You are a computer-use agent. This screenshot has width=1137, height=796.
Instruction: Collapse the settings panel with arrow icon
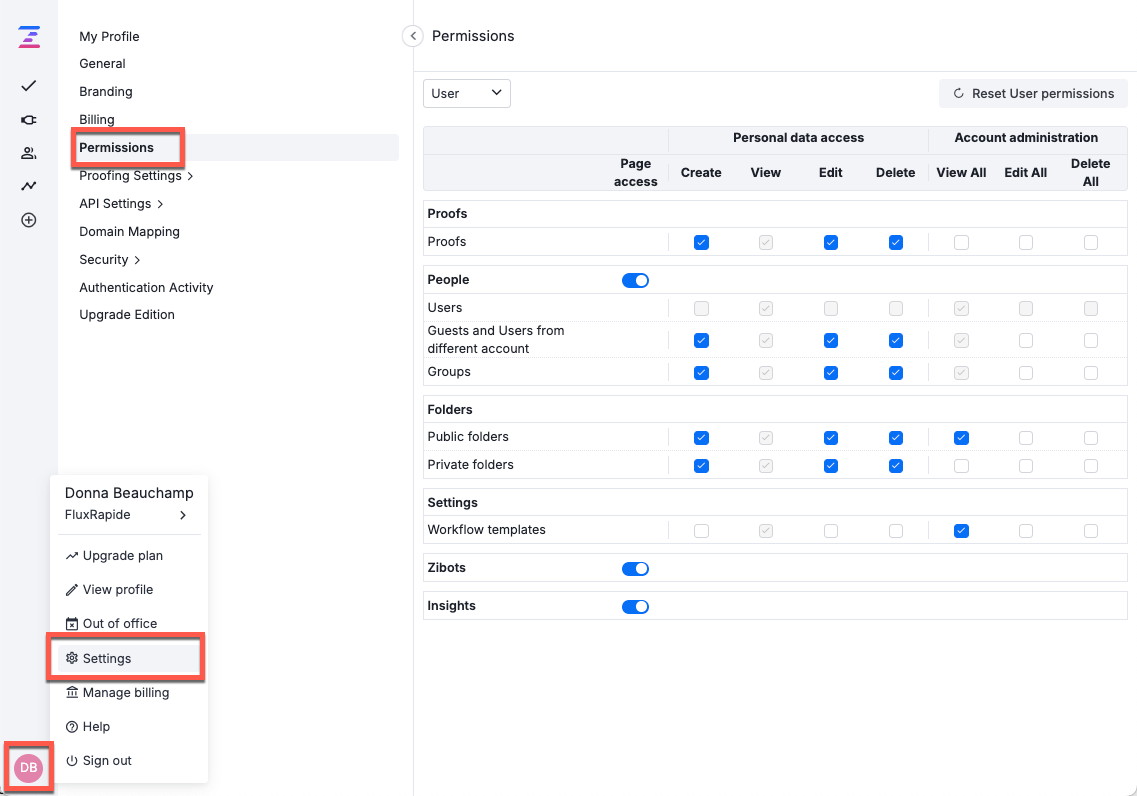412,36
